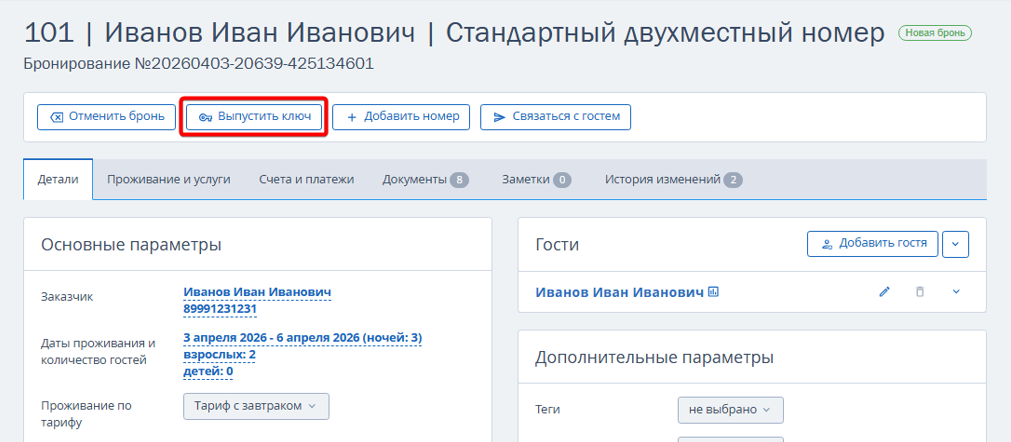This screenshot has height=442, width=1011.
Task: Click the Добавить гостя button
Action: point(872,243)
